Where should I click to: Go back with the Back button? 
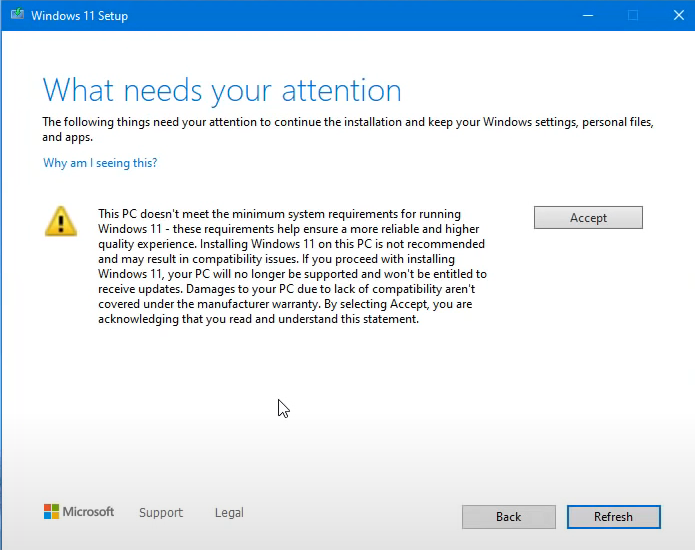coord(508,517)
